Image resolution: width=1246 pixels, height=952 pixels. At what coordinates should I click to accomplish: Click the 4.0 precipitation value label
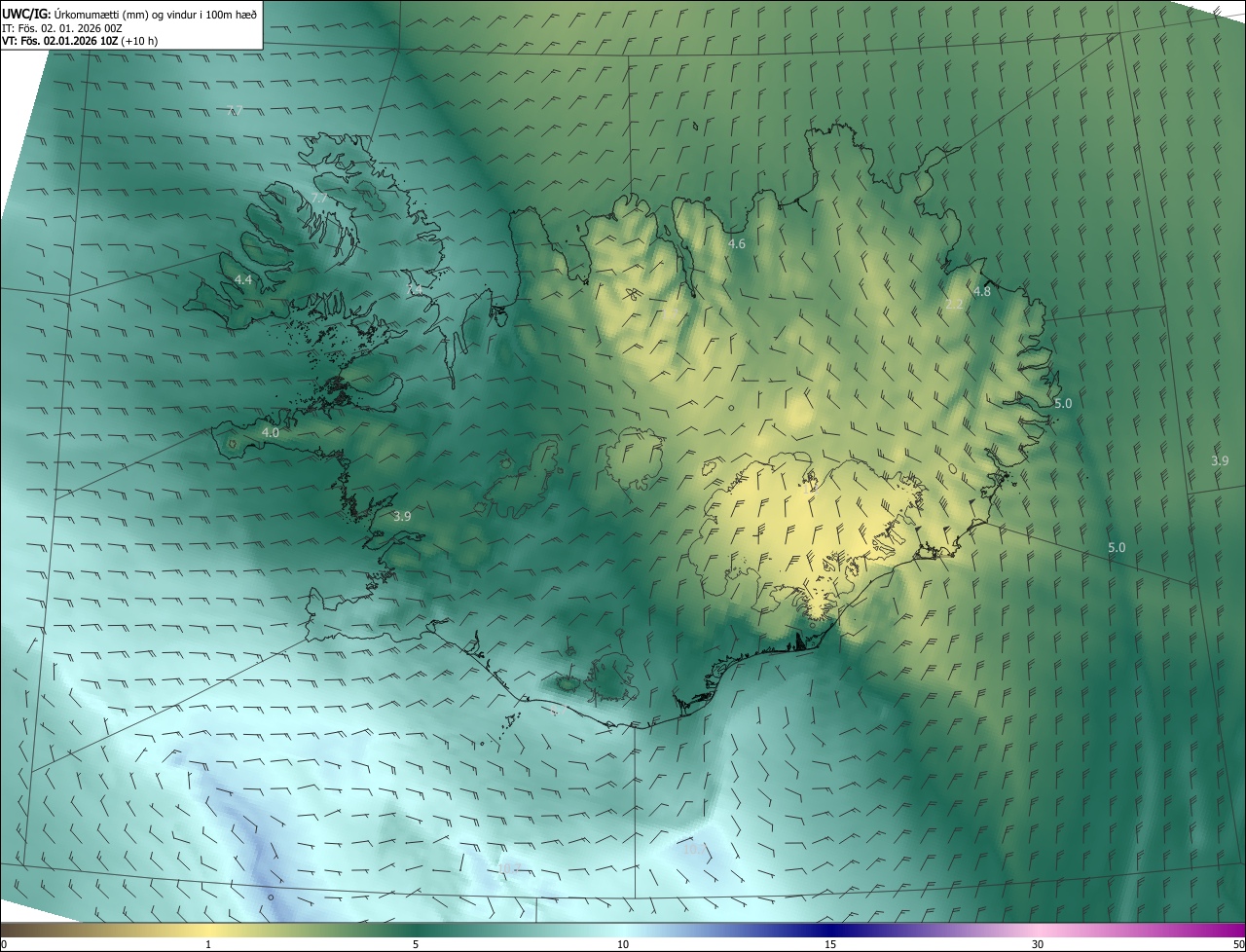point(271,432)
